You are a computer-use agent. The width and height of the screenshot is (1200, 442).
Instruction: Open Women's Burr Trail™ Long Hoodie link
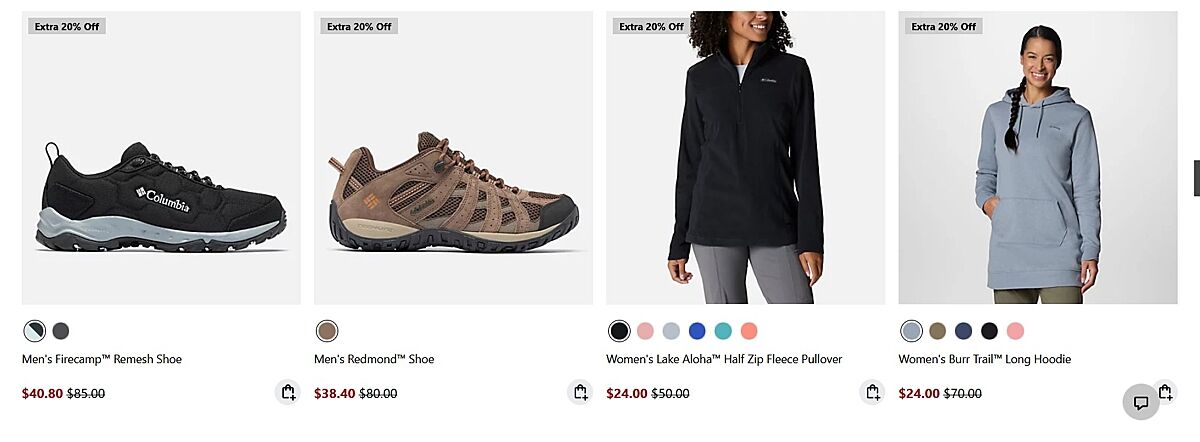[x=984, y=359]
